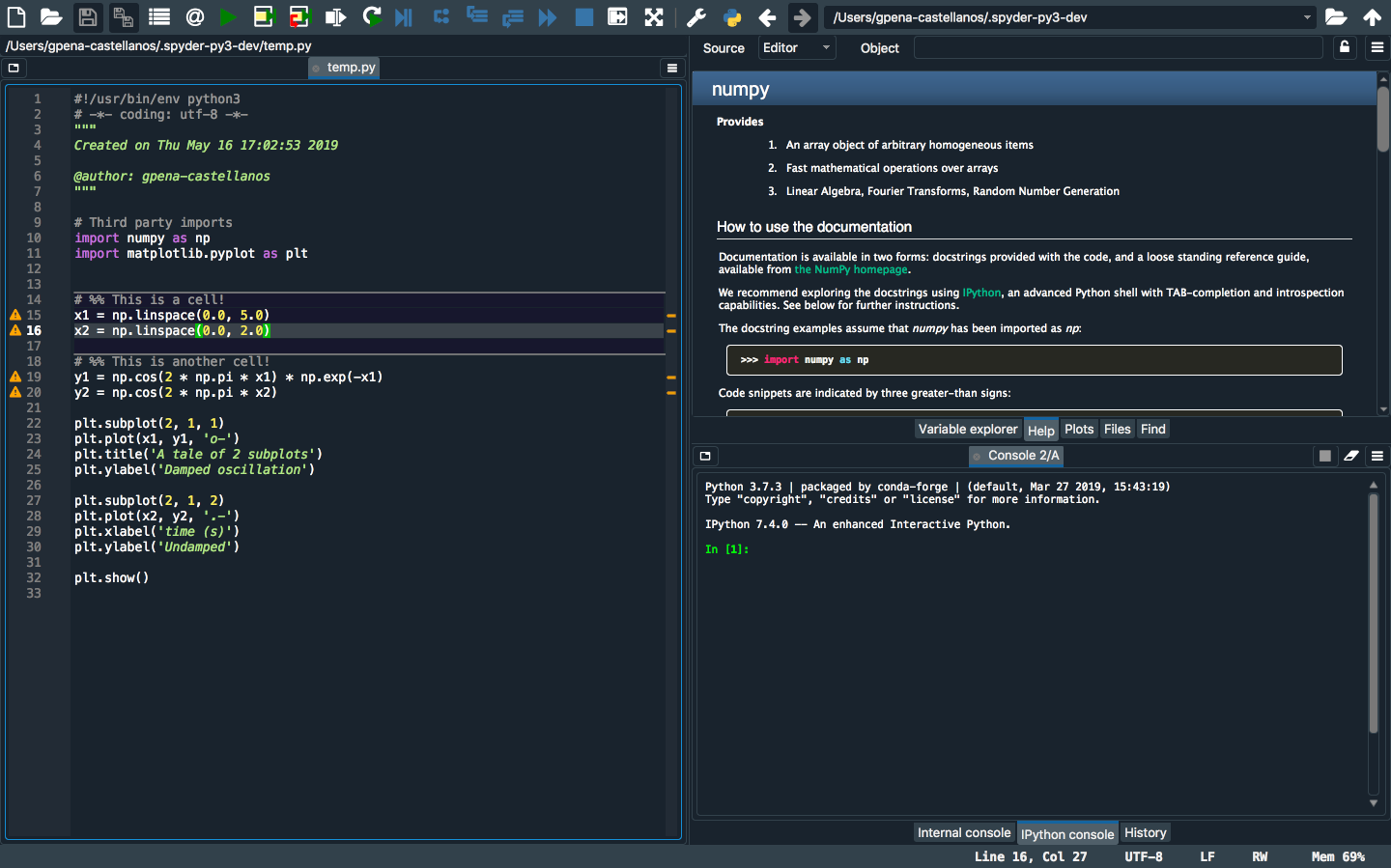Click the Object input field
The image size is (1391, 868).
point(1118,47)
